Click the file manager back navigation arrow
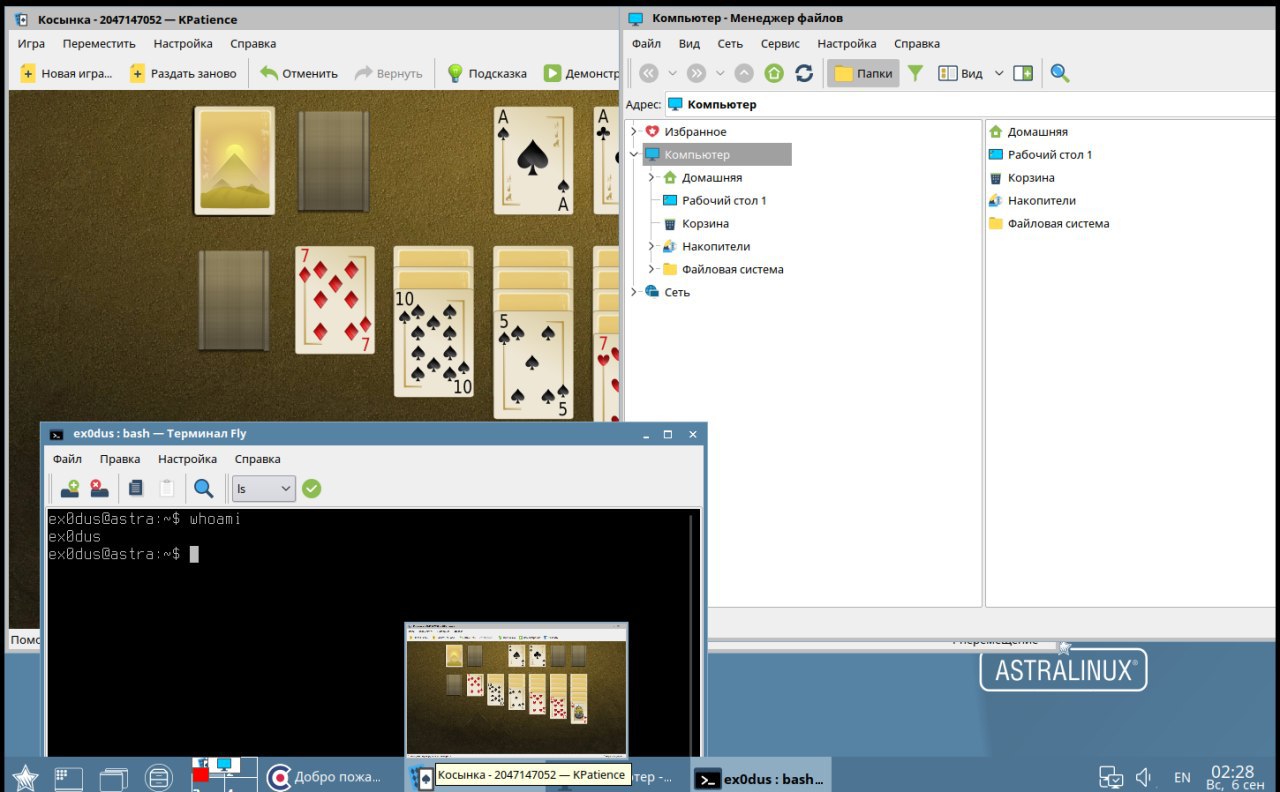The image size is (1280, 792). 649,73
